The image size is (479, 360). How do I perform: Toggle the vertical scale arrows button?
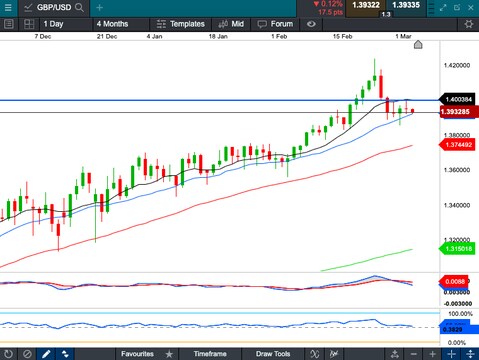coord(470,354)
